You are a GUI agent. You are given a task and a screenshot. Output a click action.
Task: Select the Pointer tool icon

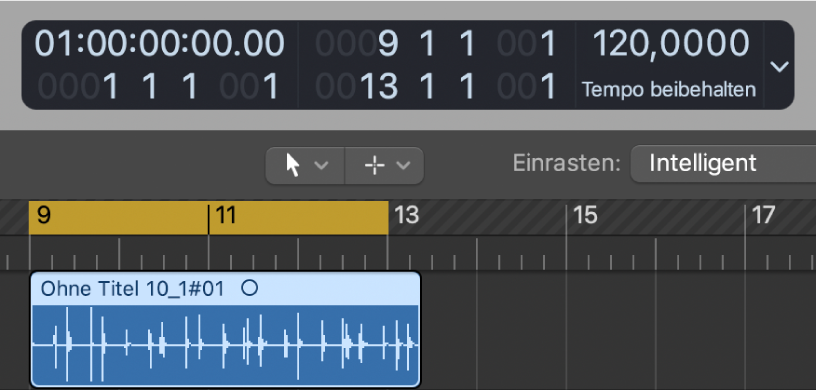(293, 166)
